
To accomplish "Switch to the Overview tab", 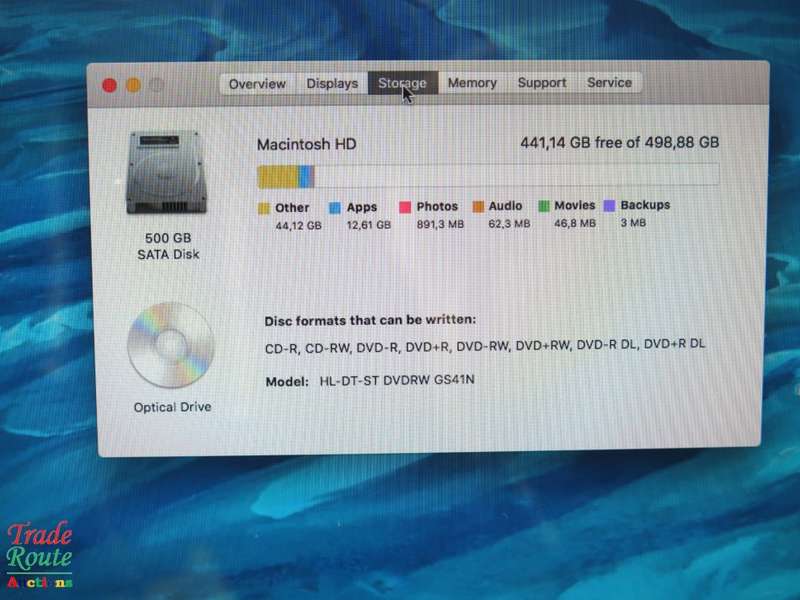I will (257, 84).
